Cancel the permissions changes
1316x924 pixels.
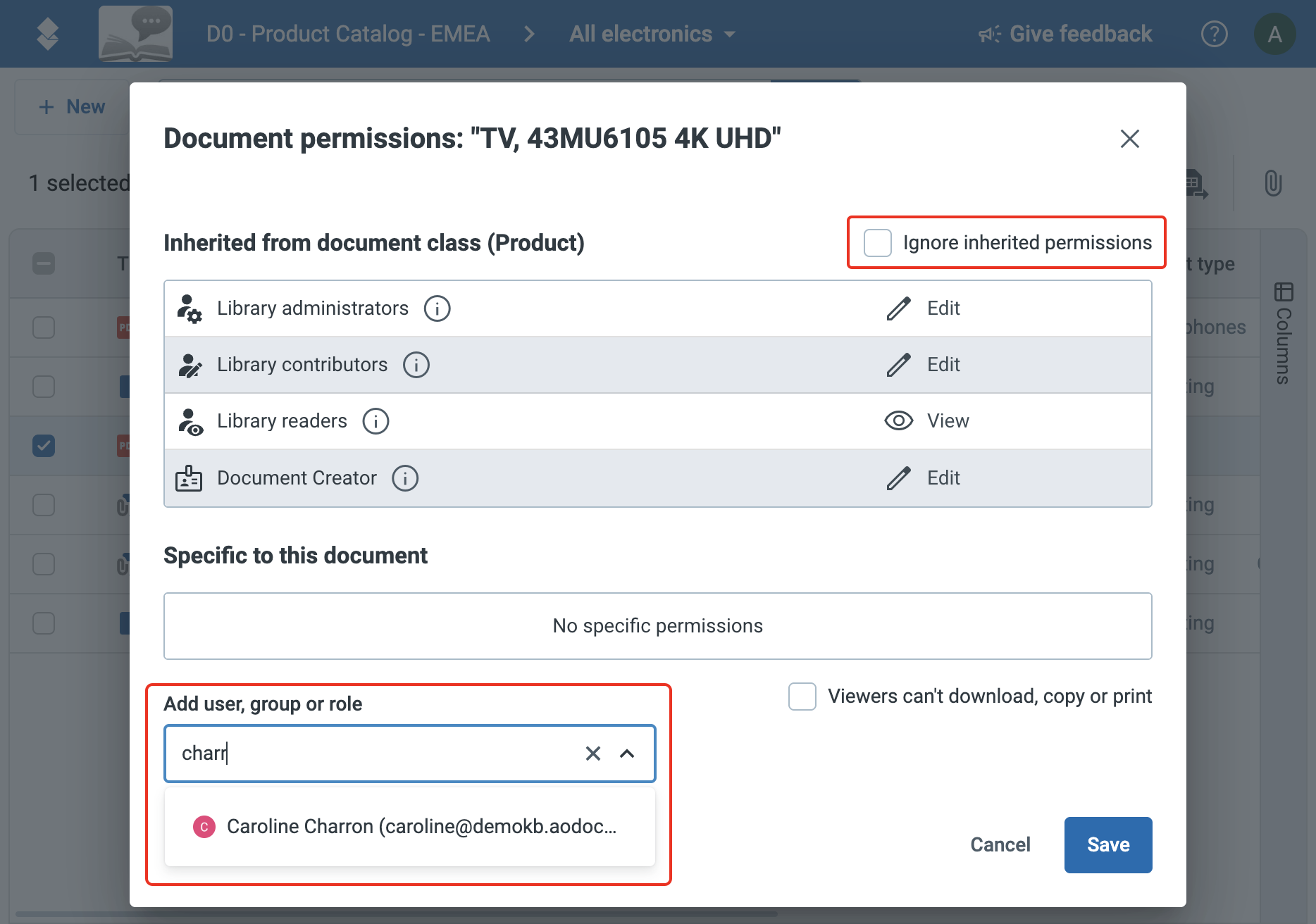pos(1000,845)
